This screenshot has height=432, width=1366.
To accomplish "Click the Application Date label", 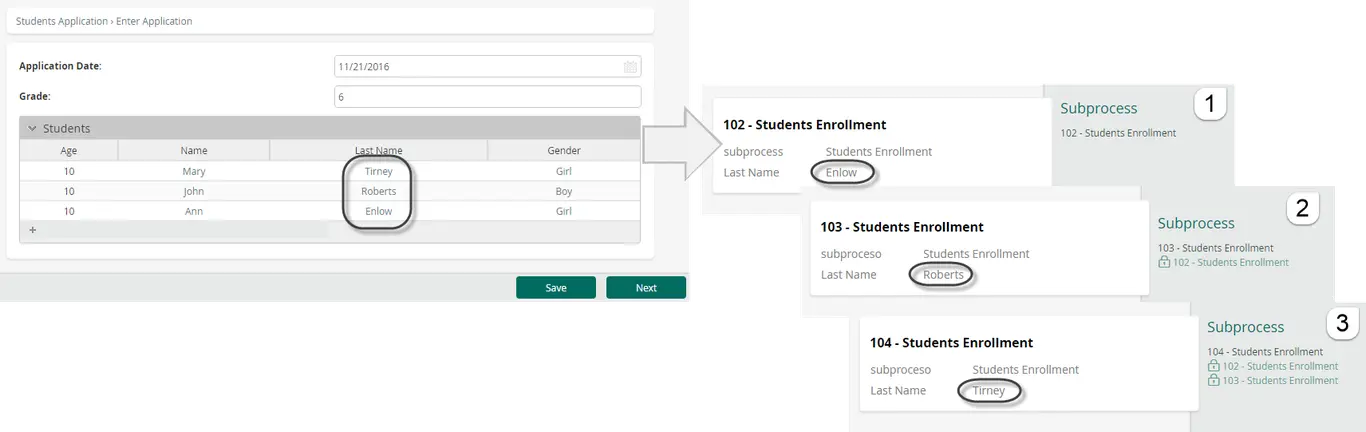I will click(60, 66).
